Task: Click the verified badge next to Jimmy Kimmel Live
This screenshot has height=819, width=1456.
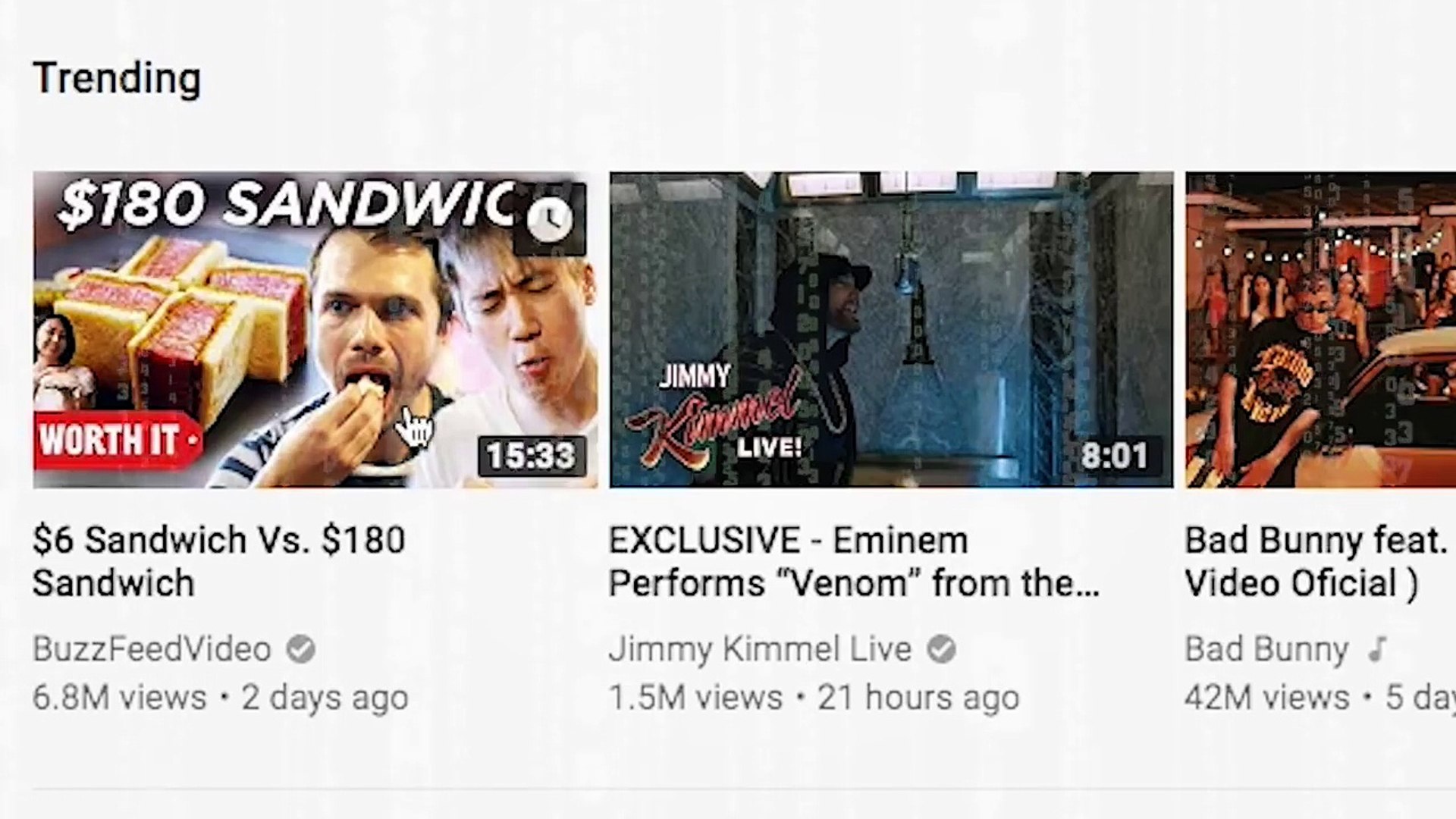Action: (x=942, y=650)
